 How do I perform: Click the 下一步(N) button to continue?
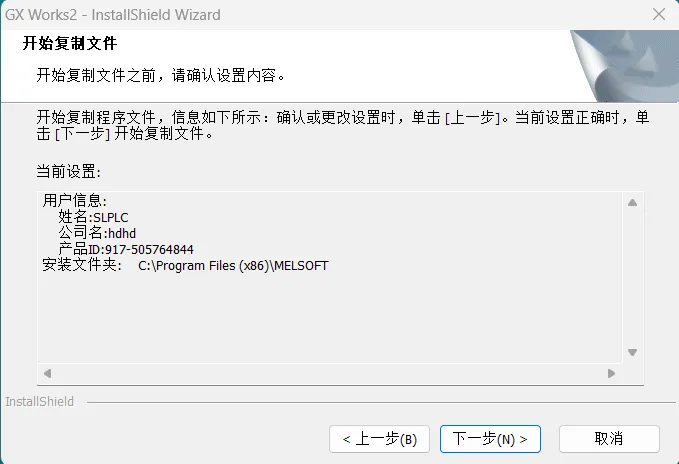point(490,439)
